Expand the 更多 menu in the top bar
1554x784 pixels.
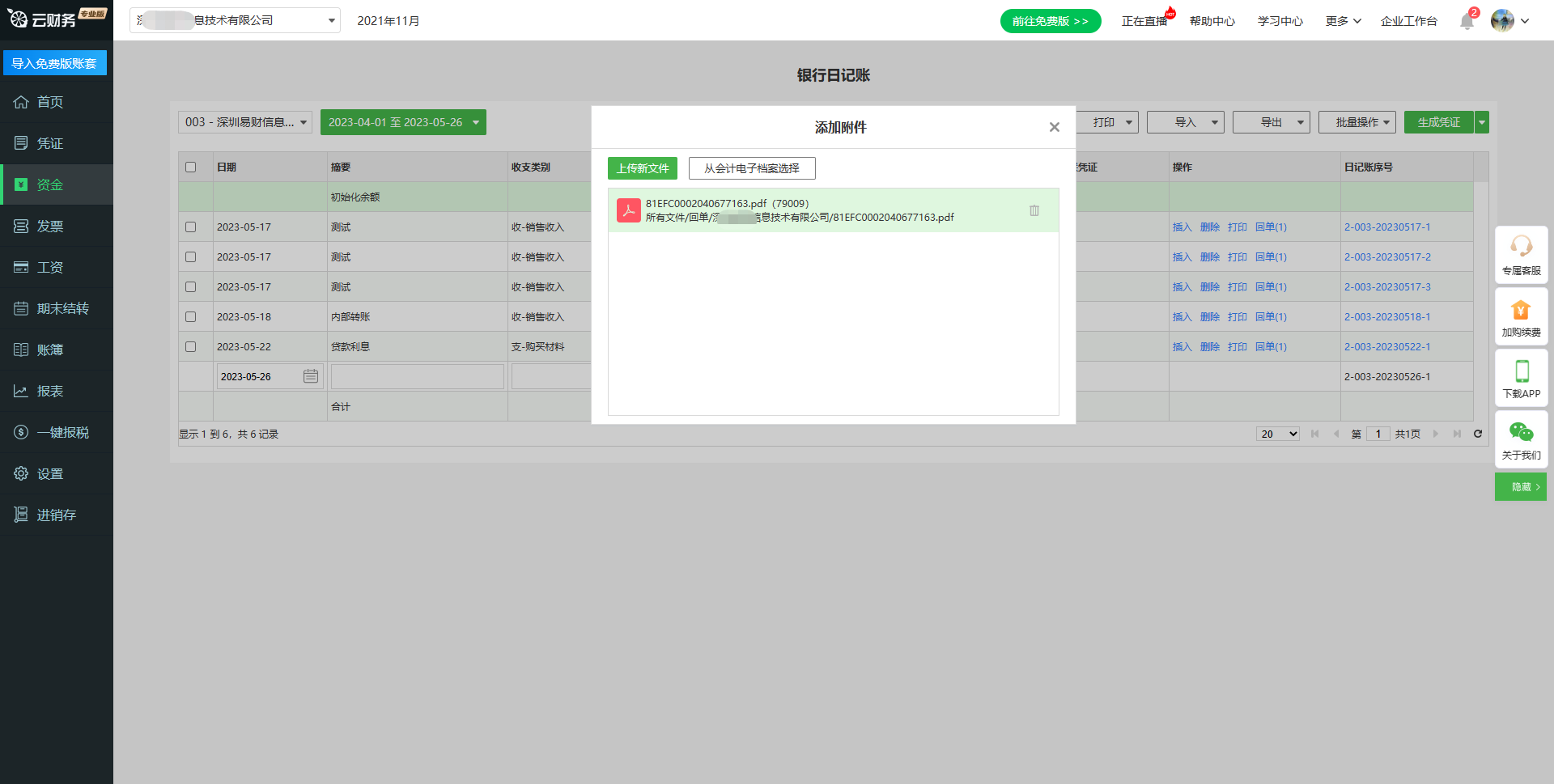(x=1344, y=21)
